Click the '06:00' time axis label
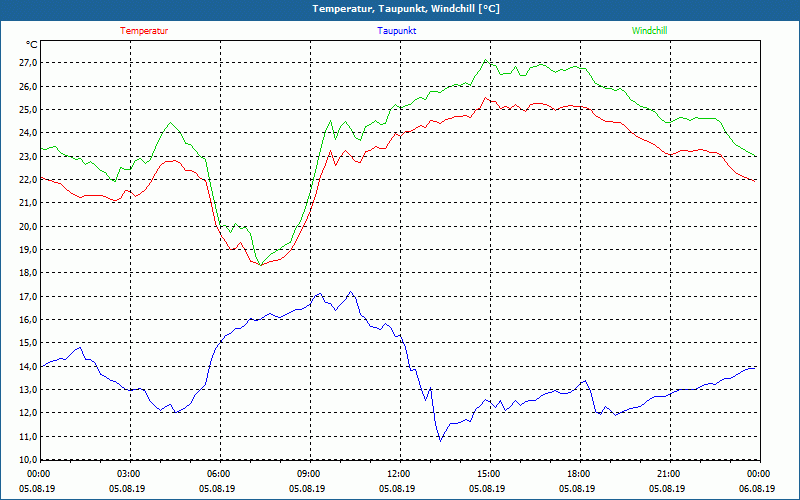 pyautogui.click(x=220, y=474)
